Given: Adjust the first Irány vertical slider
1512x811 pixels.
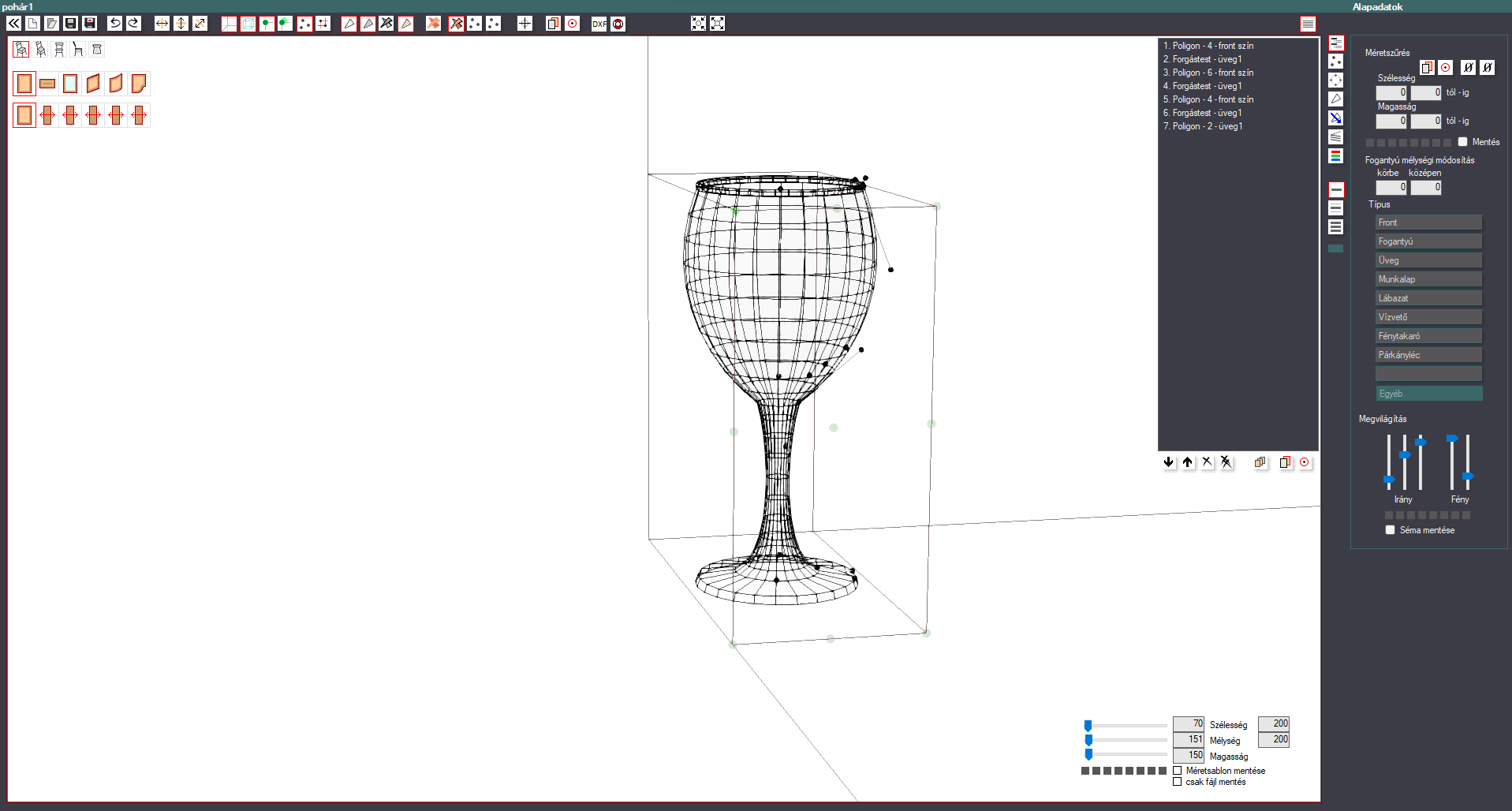Looking at the screenshot, I should [x=1389, y=479].
